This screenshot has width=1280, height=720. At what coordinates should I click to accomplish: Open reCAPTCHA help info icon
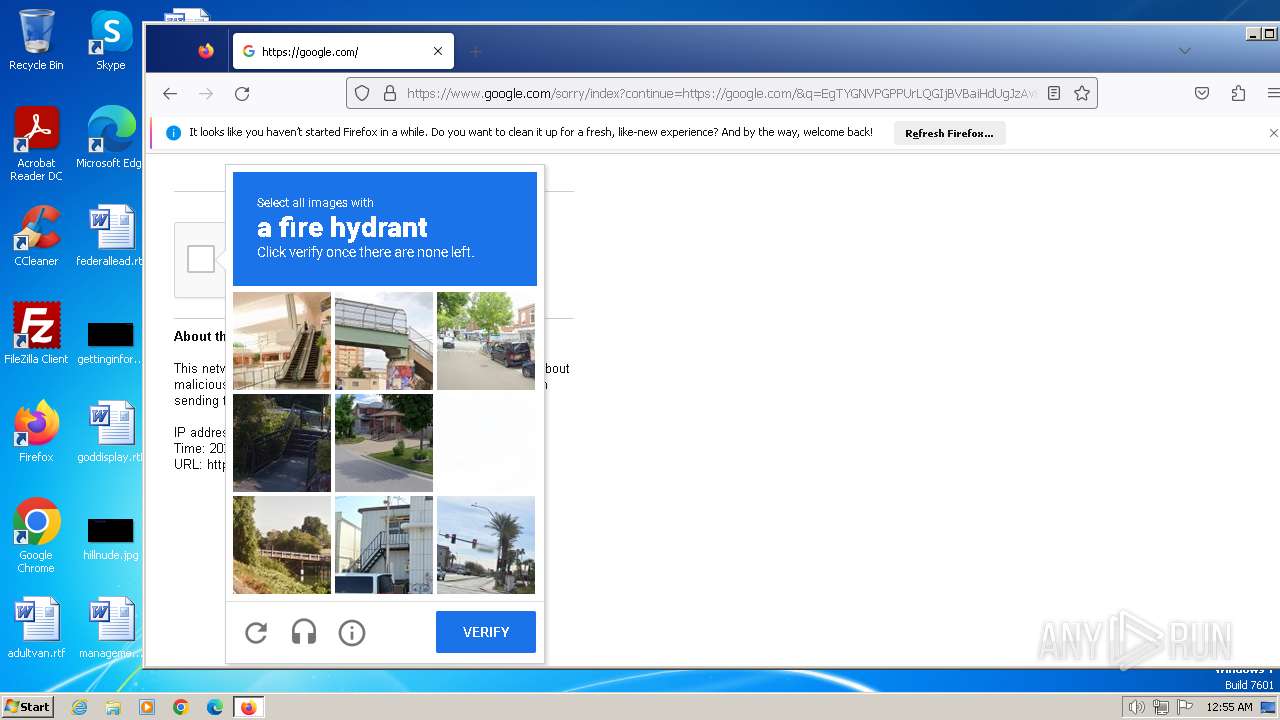point(352,632)
